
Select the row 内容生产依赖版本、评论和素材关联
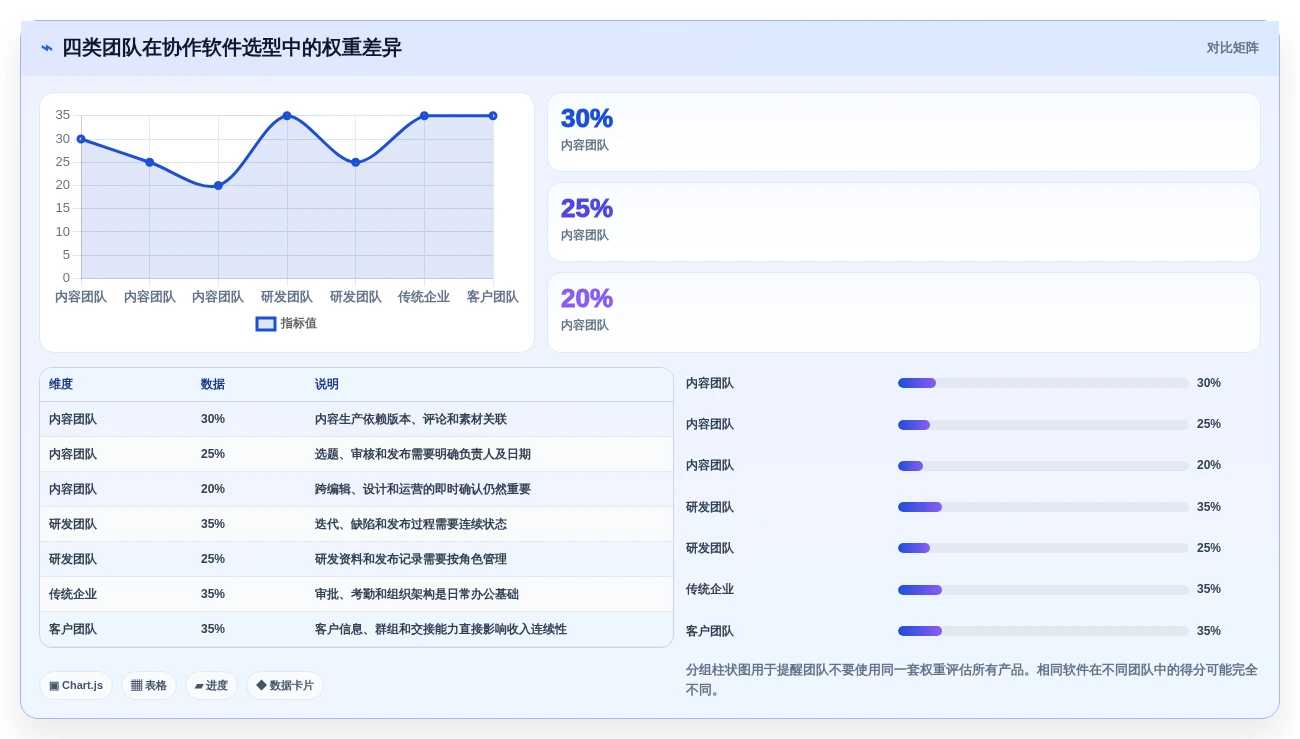click(356, 419)
